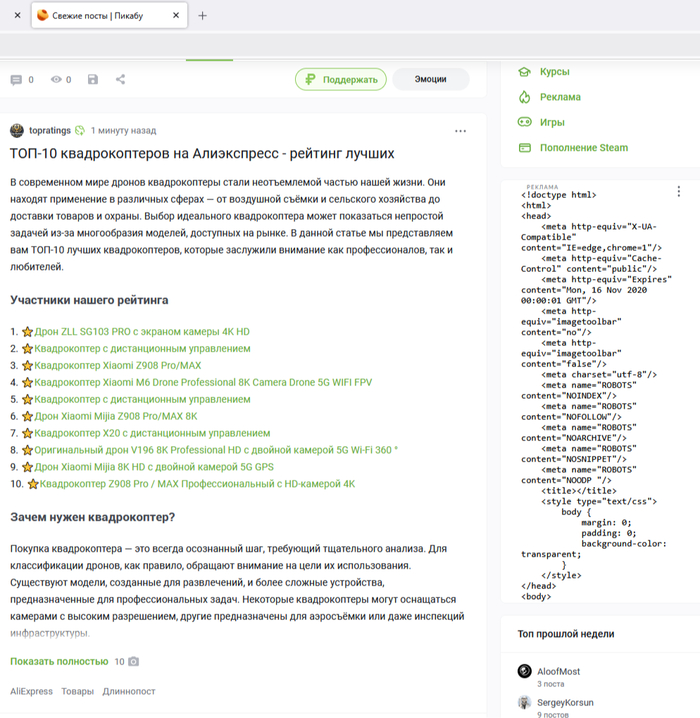
Task: Open the comments icon with count 0
Action: coord(16,80)
